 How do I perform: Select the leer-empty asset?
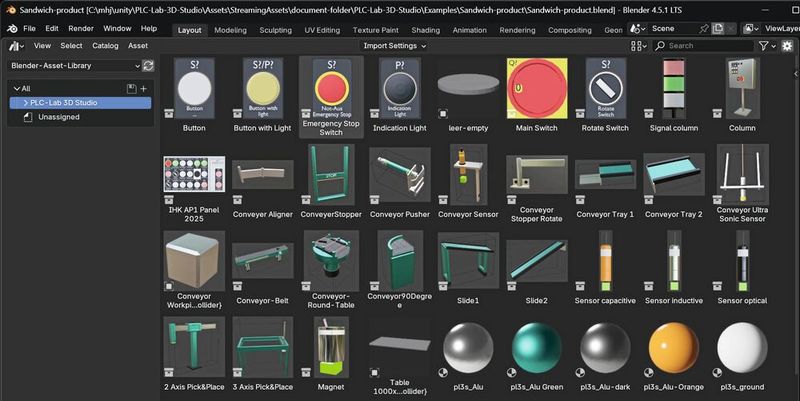click(468, 95)
